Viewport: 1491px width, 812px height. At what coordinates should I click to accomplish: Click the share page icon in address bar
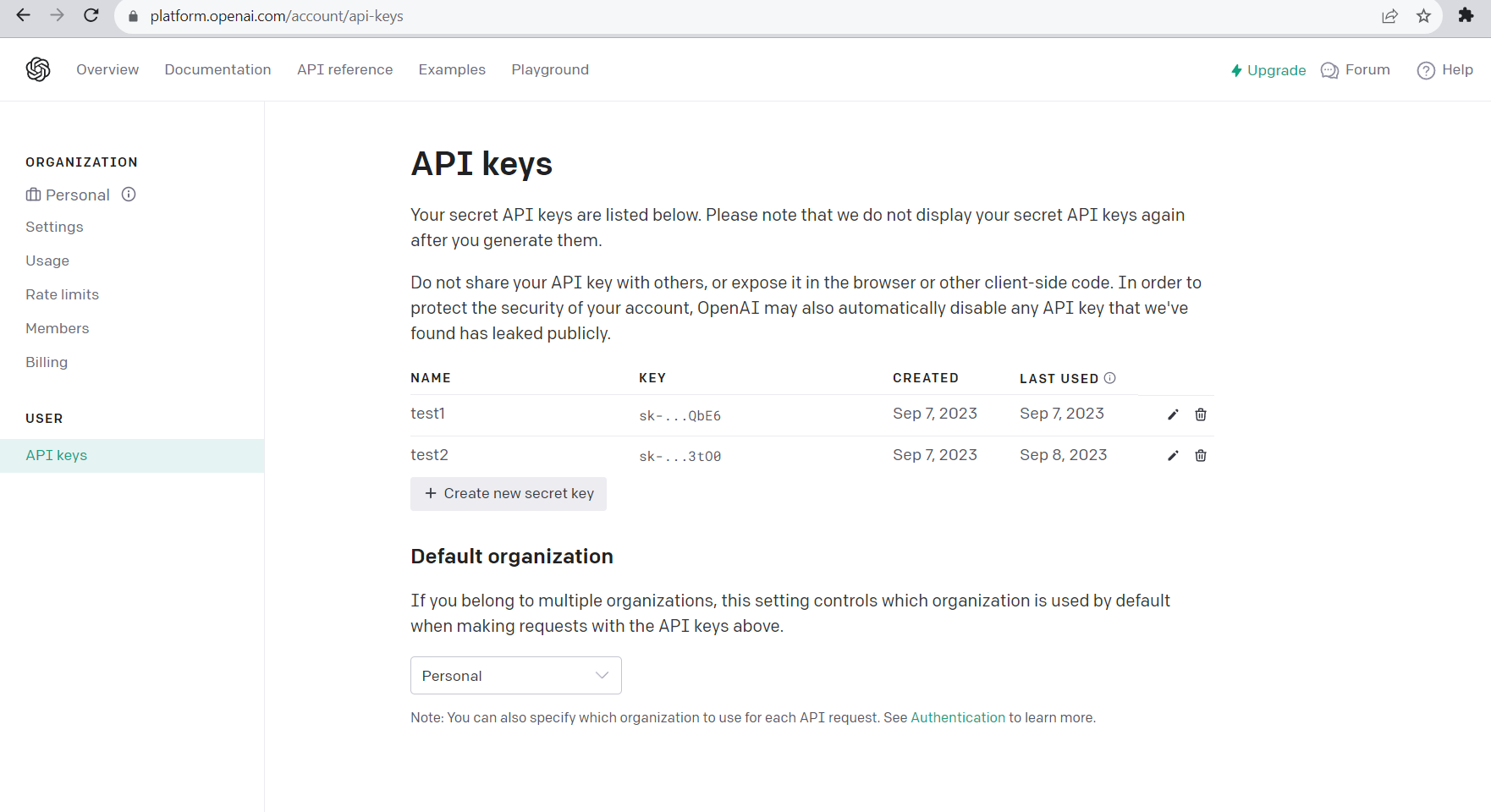pyautogui.click(x=1389, y=16)
